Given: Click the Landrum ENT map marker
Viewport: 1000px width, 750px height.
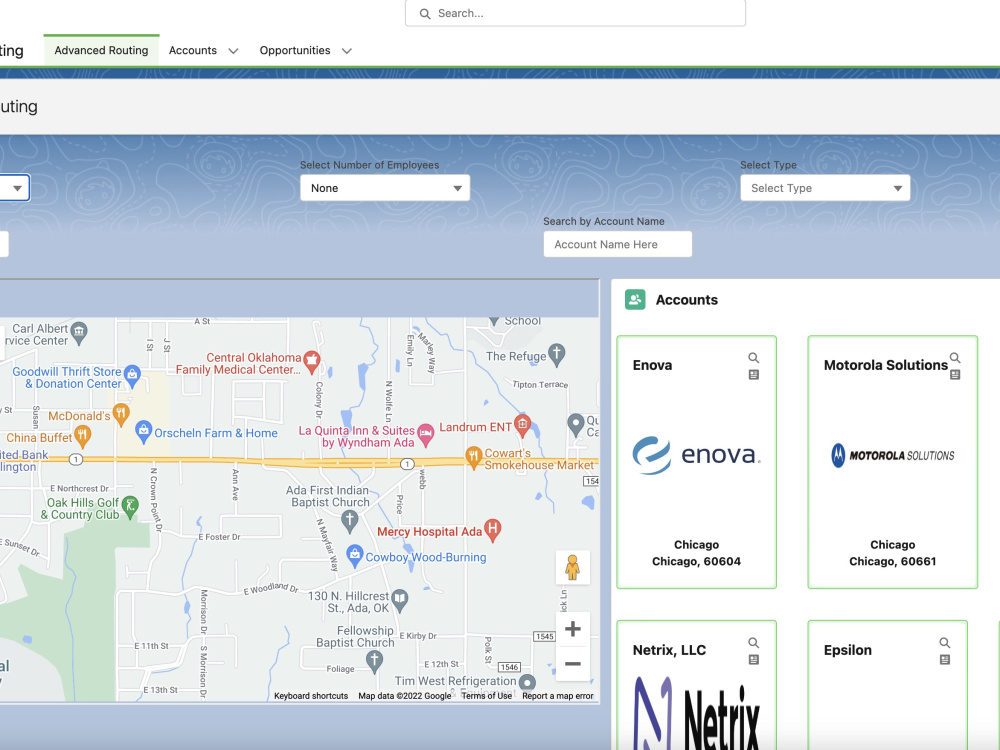Looking at the screenshot, I should (522, 425).
